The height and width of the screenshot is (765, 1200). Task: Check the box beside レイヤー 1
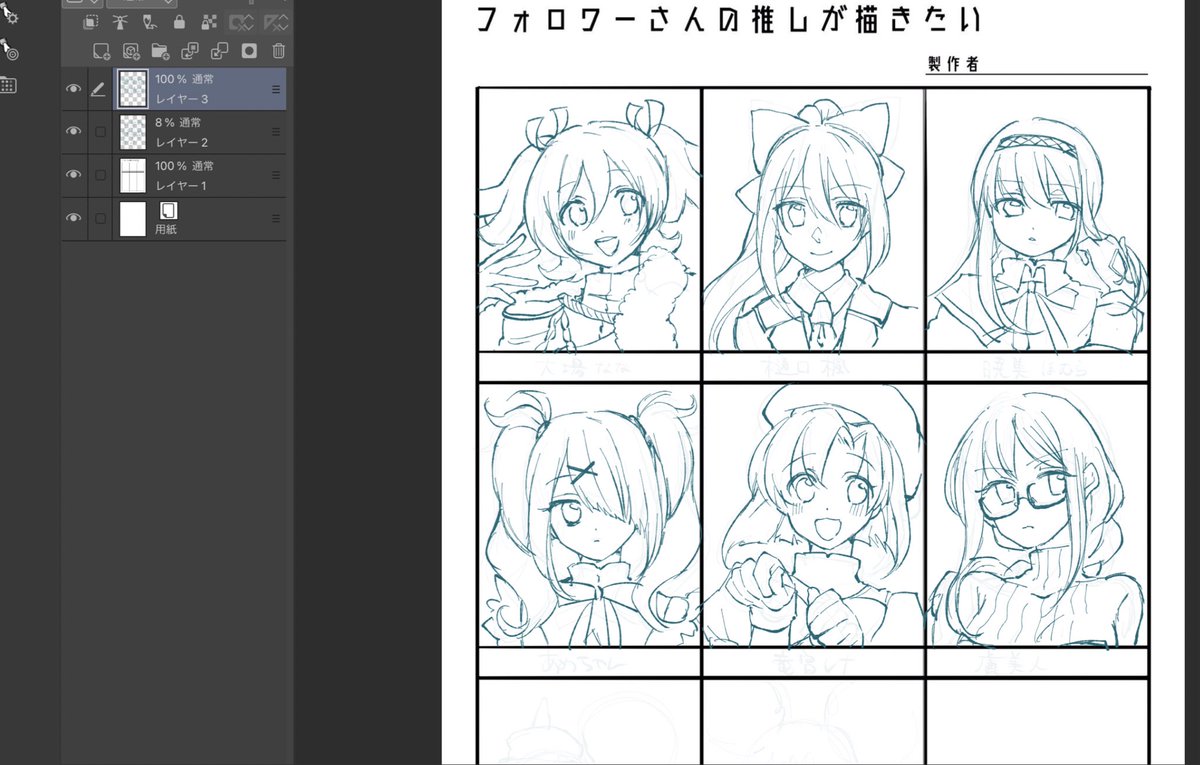tap(99, 175)
